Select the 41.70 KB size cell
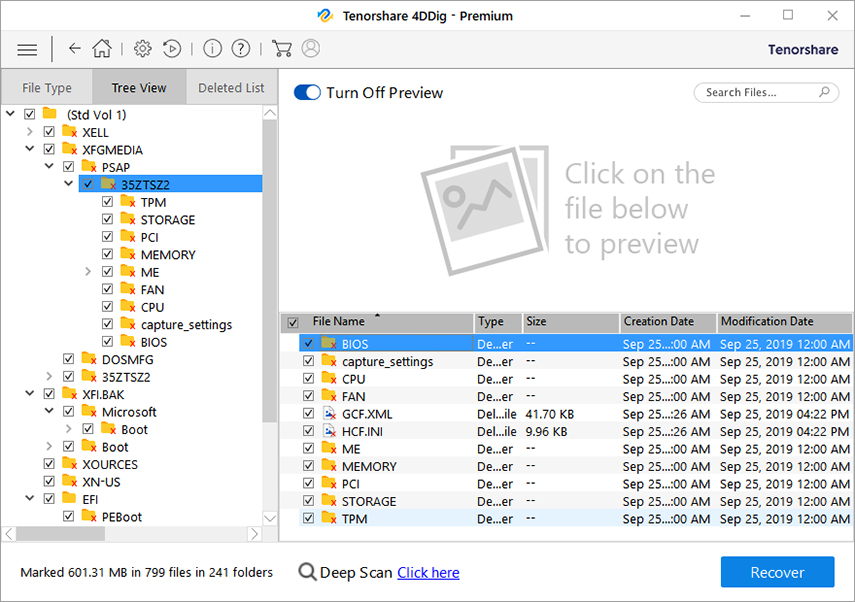The width and height of the screenshot is (855, 602). coord(550,414)
